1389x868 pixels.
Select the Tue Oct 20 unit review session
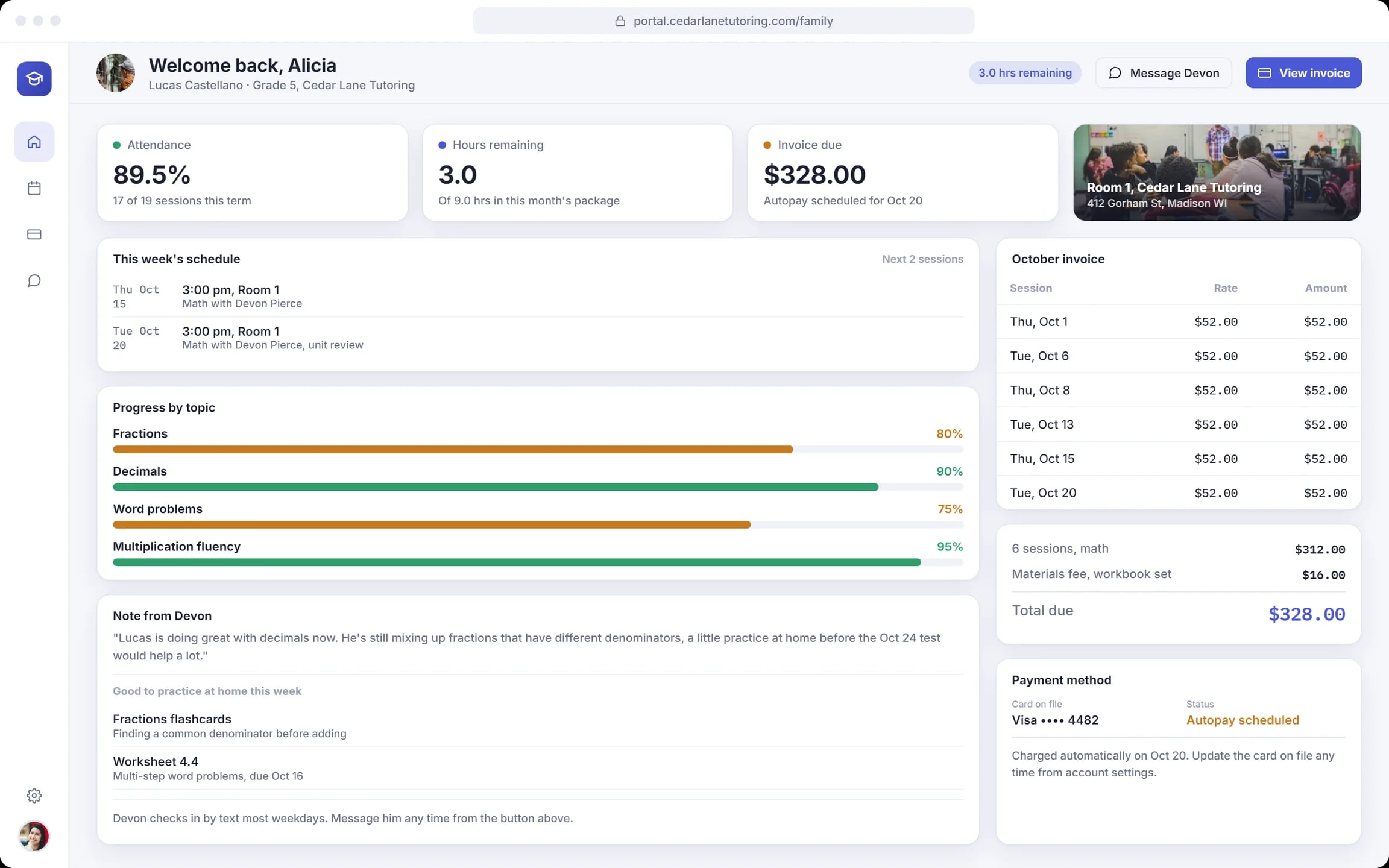[538, 338]
